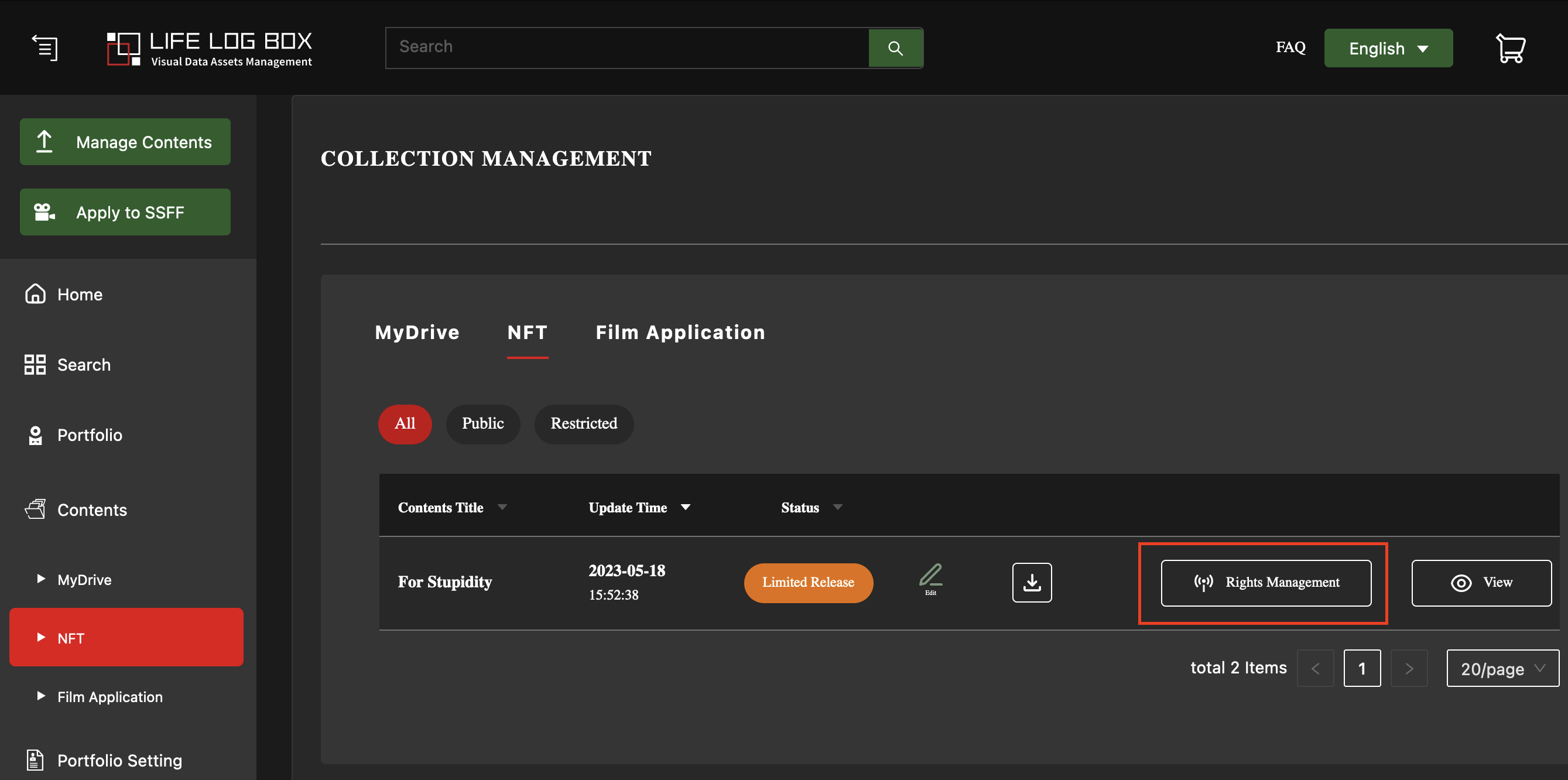Go to previous page arrow

tap(1315, 668)
